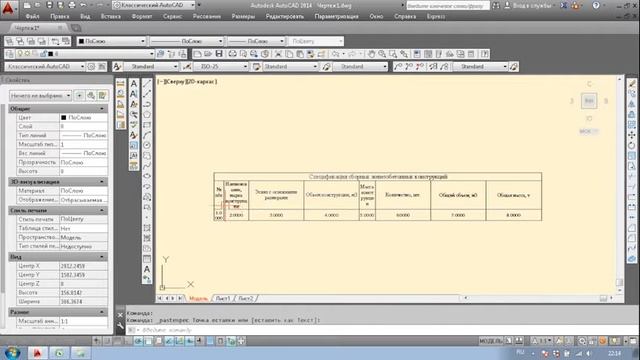Open the Color control ПоСлою dropdown
This screenshot has height=360, width=640.
point(111,41)
